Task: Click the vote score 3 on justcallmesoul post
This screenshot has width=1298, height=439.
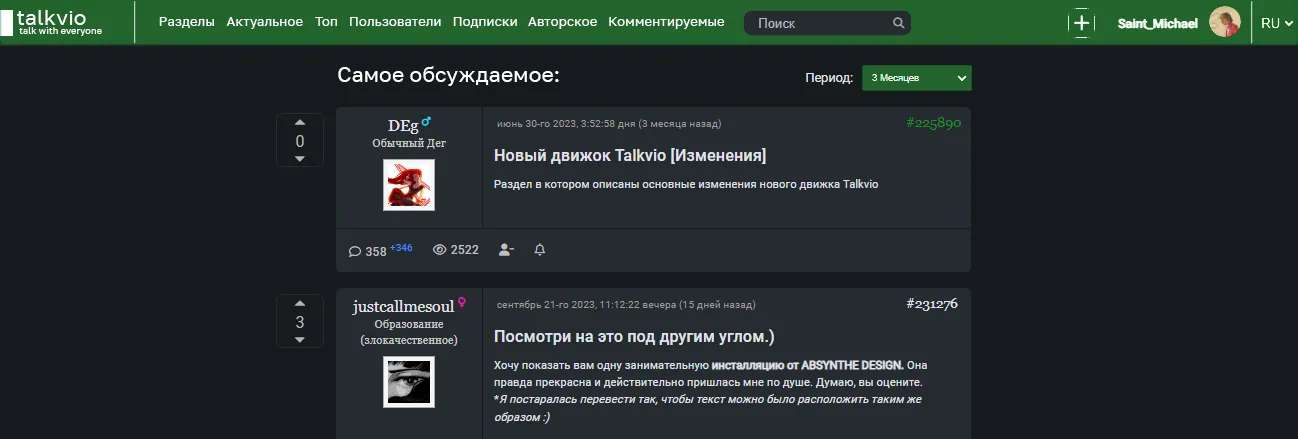Action: pos(300,322)
